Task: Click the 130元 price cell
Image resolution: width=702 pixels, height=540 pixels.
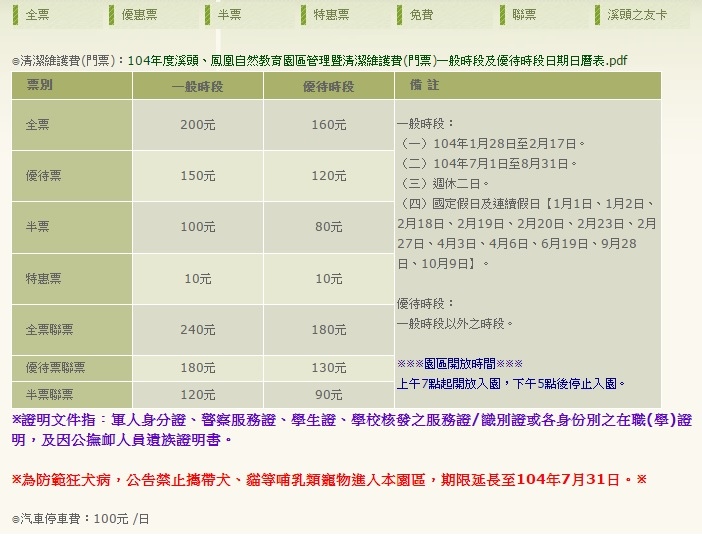Action: coord(329,368)
